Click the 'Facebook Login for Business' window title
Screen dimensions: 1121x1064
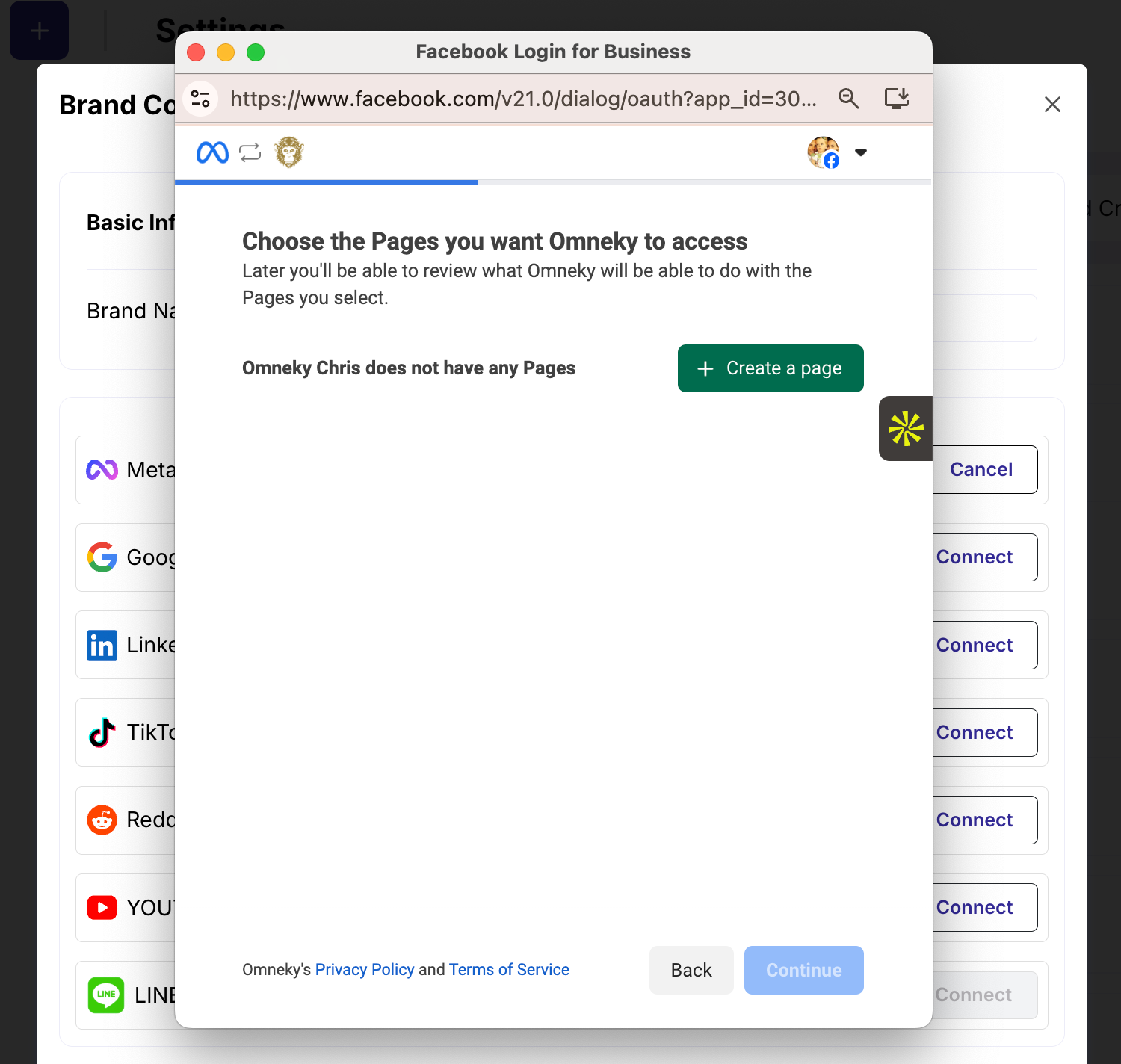pyautogui.click(x=553, y=52)
